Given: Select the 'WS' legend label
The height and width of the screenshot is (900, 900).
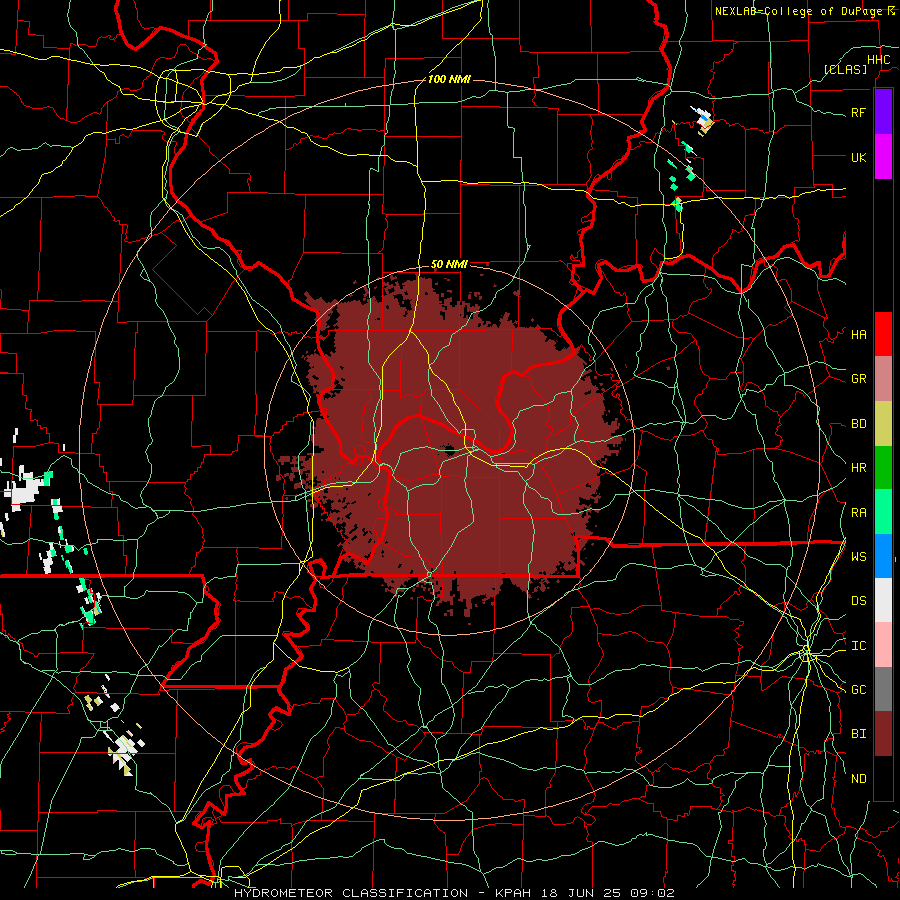Looking at the screenshot, I should pyautogui.click(x=858, y=557).
